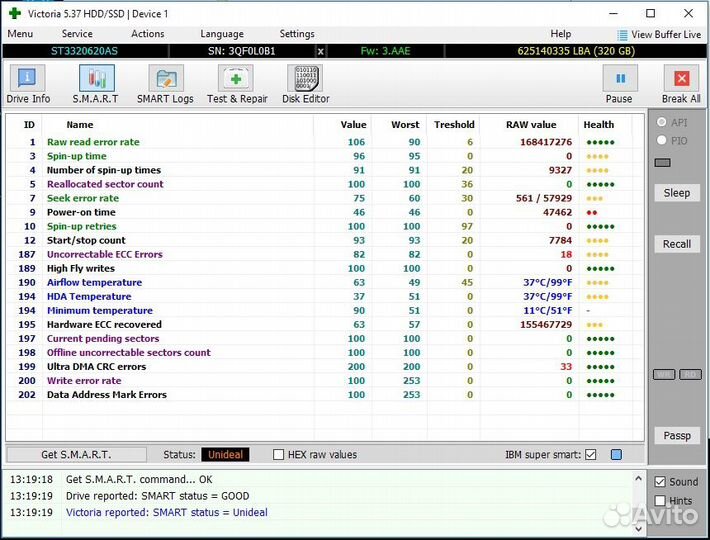Click the RAW value 168417276 cell

coord(546,142)
